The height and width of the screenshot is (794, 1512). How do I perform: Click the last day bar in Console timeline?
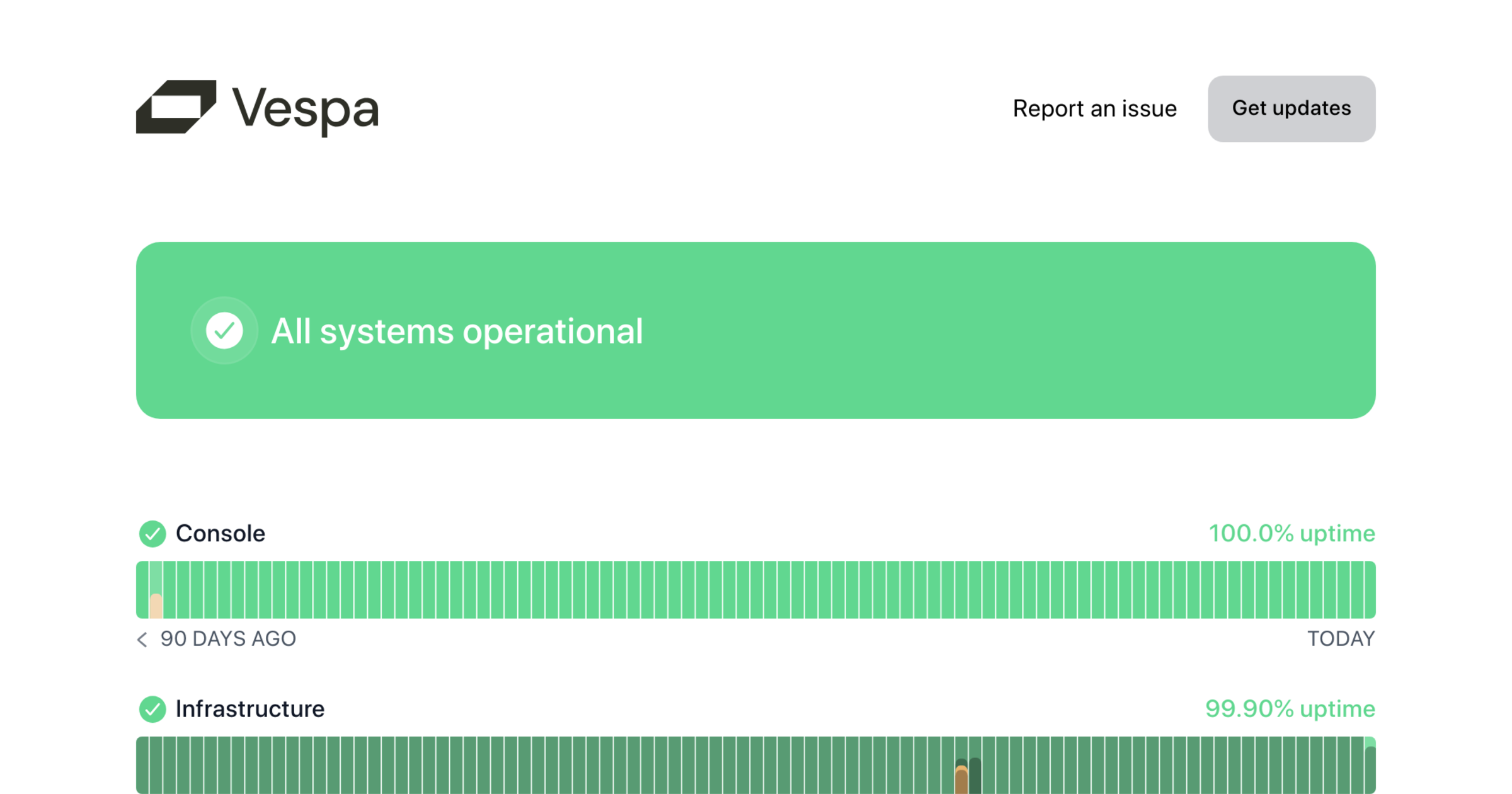pos(1370,590)
